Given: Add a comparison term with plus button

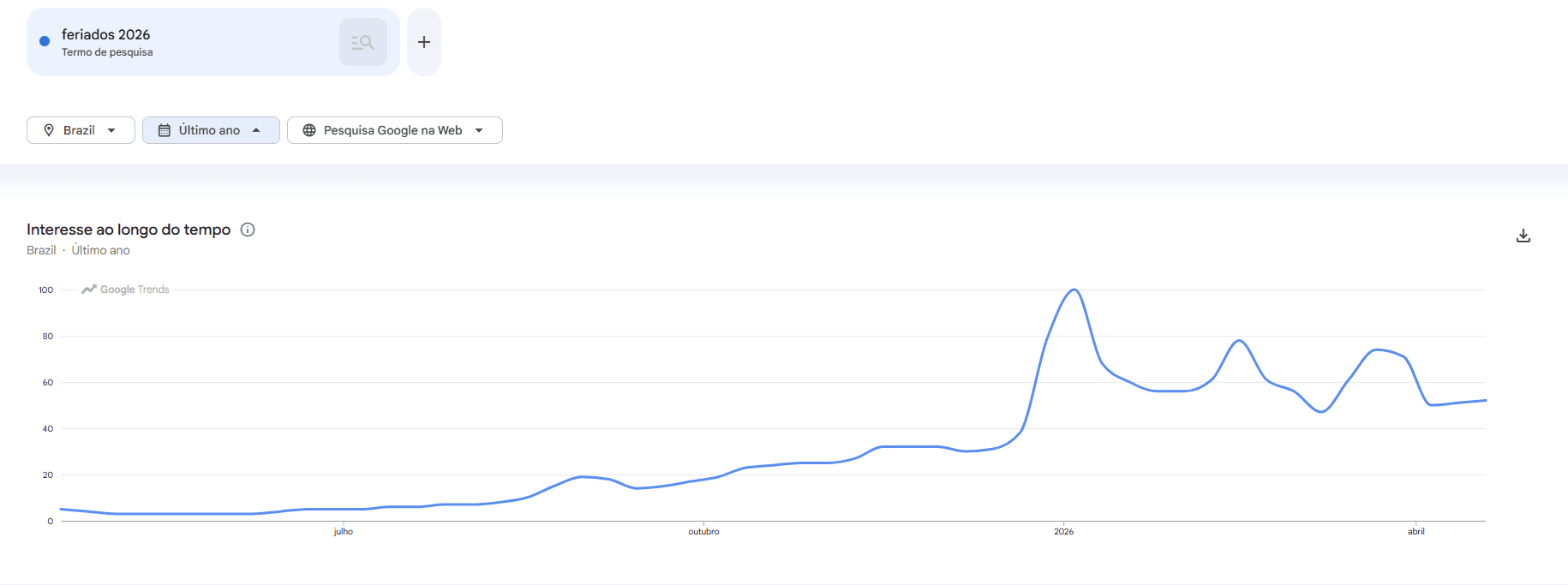Looking at the screenshot, I should (x=424, y=42).
